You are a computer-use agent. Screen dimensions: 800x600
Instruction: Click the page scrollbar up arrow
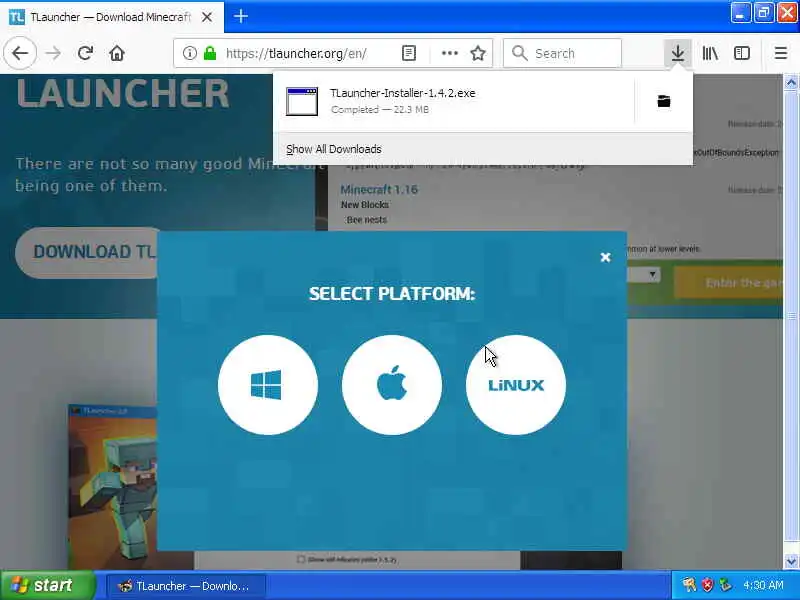pyautogui.click(x=791, y=83)
